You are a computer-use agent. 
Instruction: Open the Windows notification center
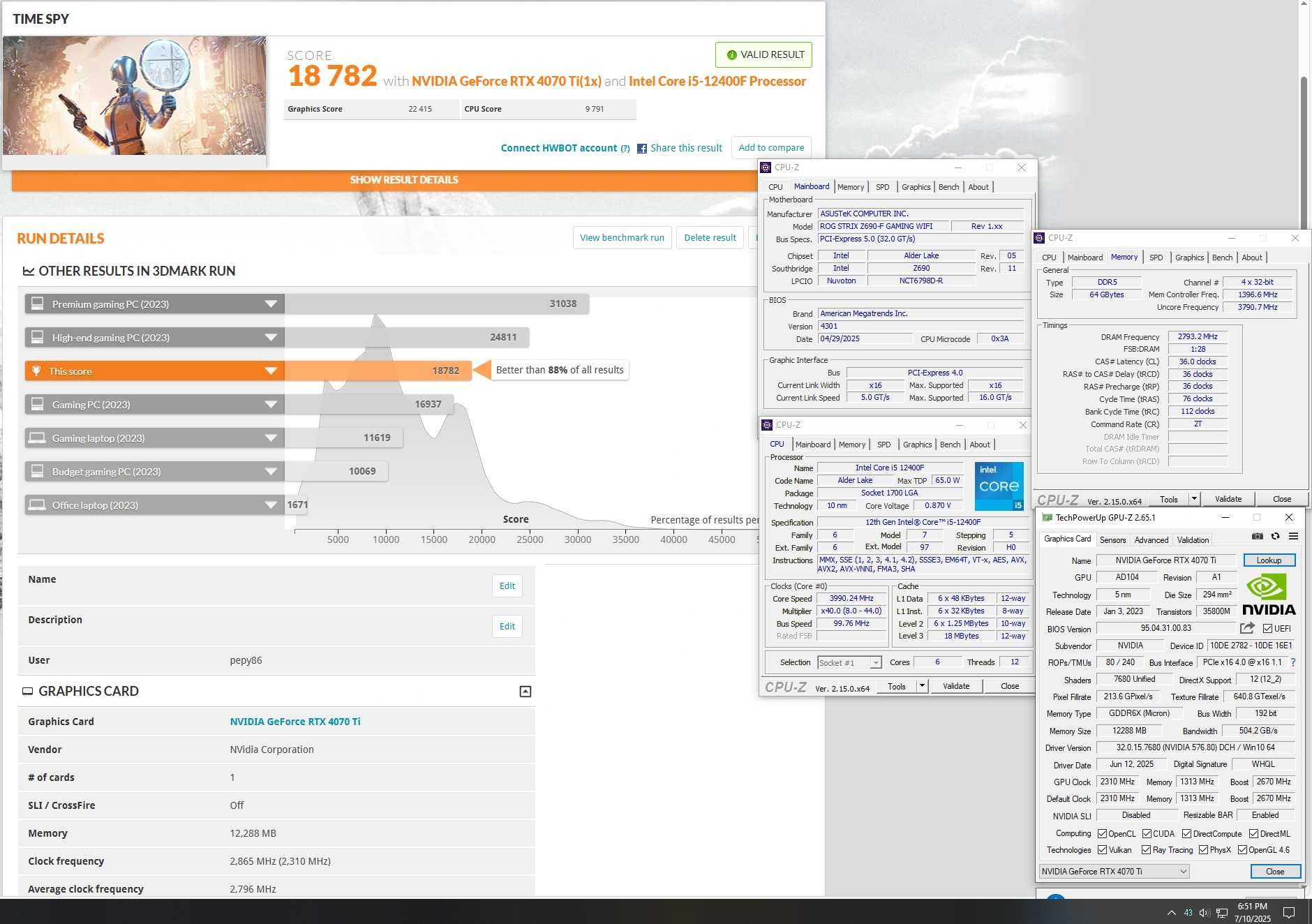(x=1290, y=912)
